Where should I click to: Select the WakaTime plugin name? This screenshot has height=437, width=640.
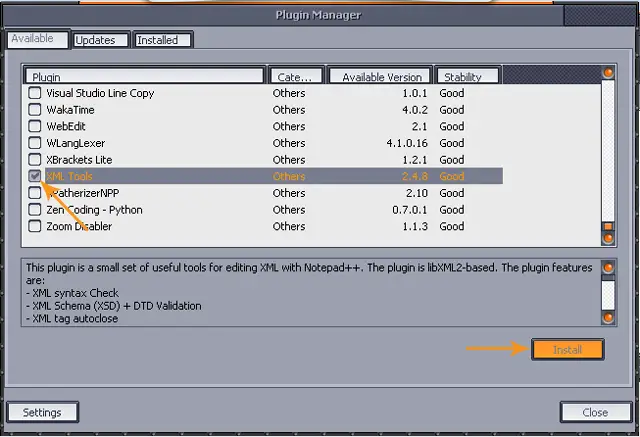(x=70, y=110)
